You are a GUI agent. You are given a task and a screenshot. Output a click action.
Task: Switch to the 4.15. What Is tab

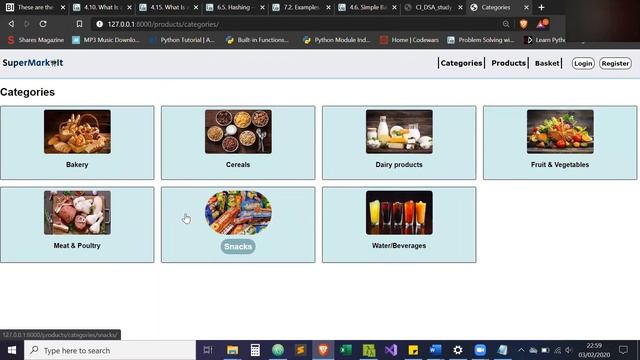tap(169, 7)
